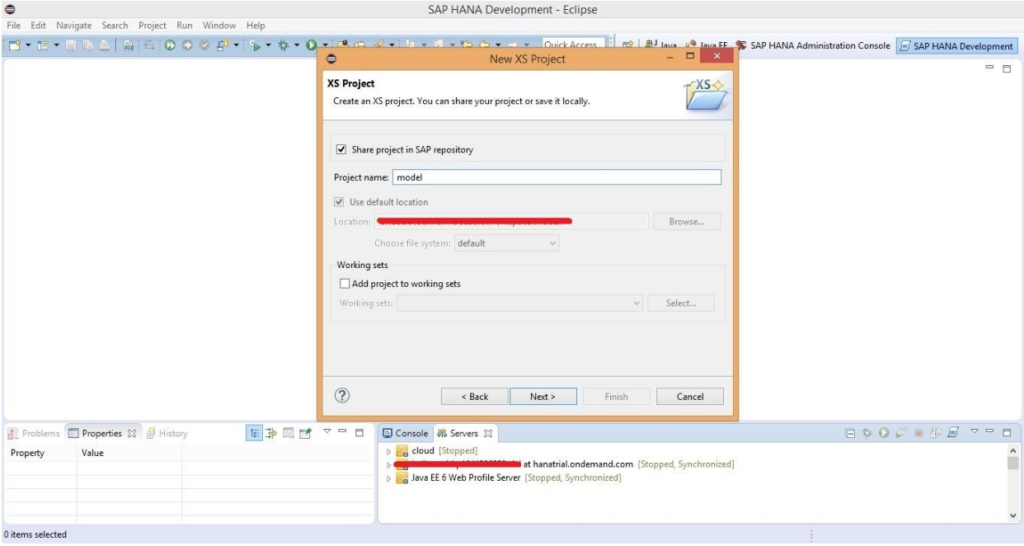The height and width of the screenshot is (546, 1024).
Task: Toggle the Use default location checkbox
Action: [341, 202]
